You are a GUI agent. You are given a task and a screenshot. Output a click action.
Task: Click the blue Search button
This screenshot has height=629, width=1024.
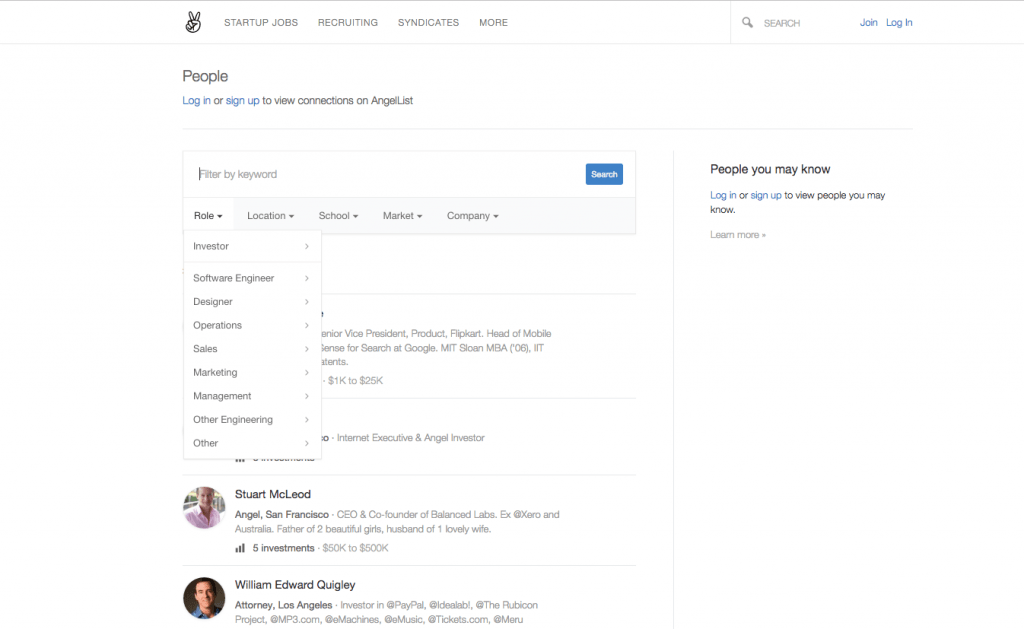coord(604,173)
